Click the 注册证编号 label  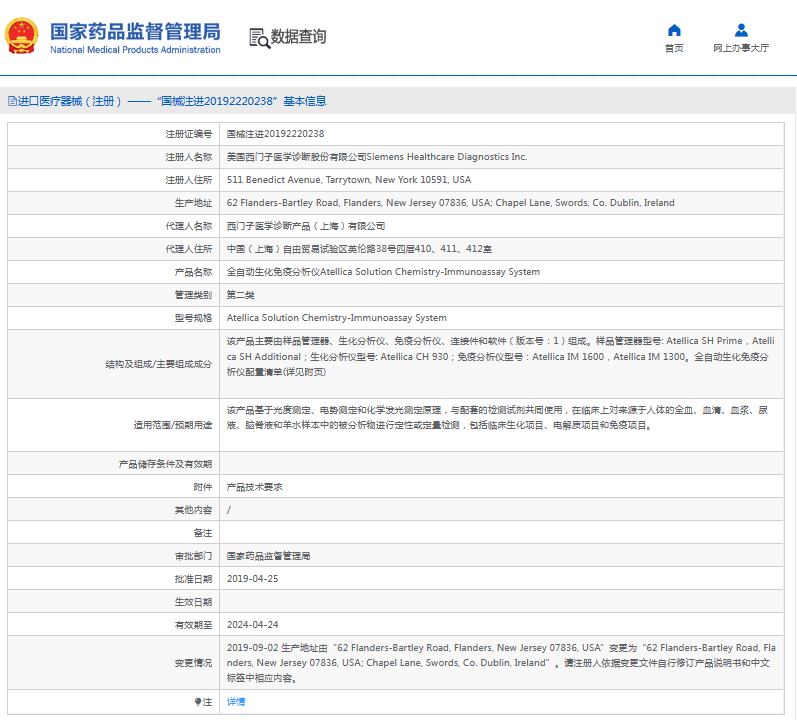click(x=189, y=134)
